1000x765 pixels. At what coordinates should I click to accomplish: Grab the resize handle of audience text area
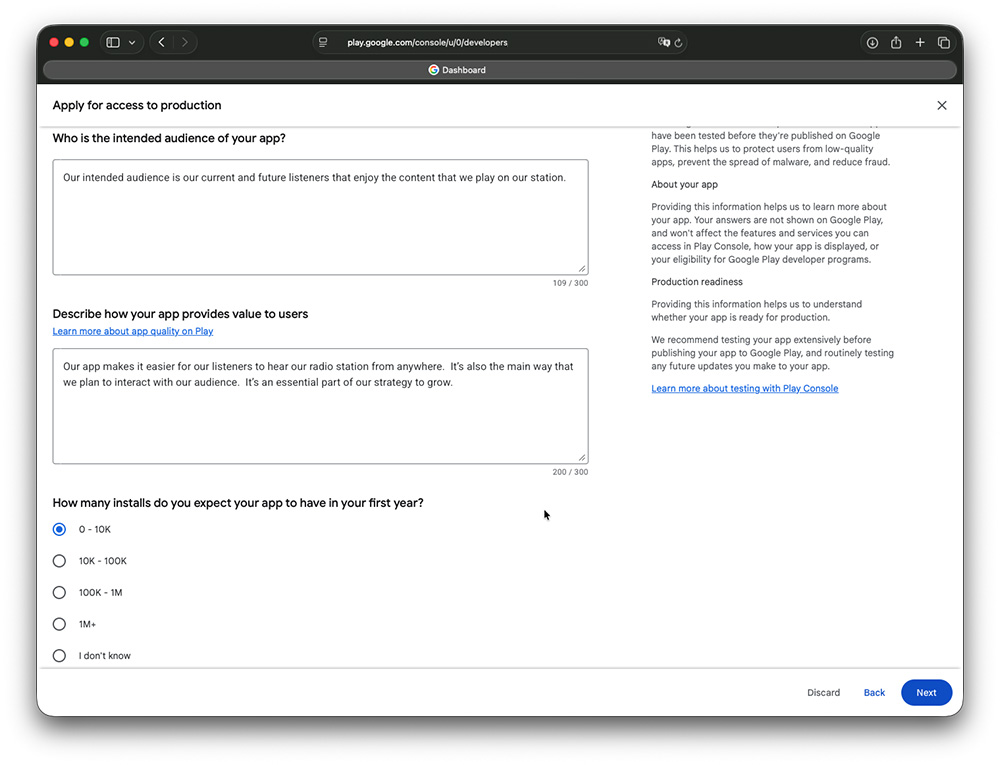click(x=582, y=269)
